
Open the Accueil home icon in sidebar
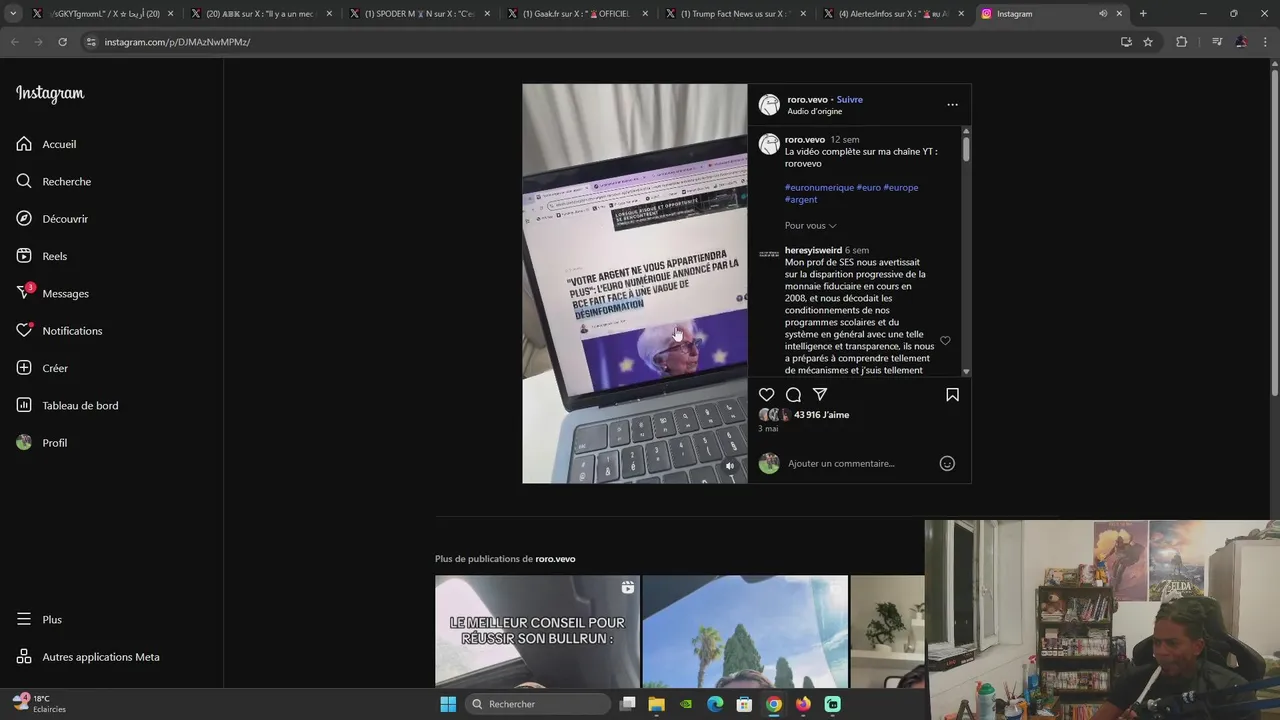pyautogui.click(x=24, y=144)
